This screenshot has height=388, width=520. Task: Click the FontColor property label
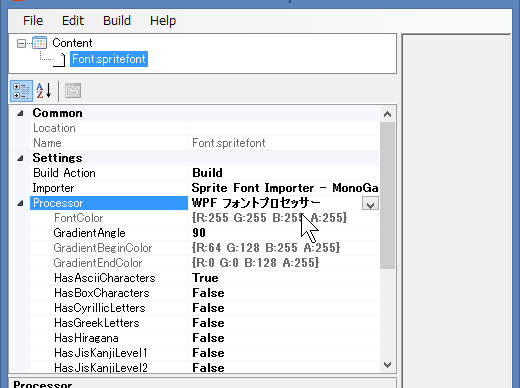tap(79, 218)
